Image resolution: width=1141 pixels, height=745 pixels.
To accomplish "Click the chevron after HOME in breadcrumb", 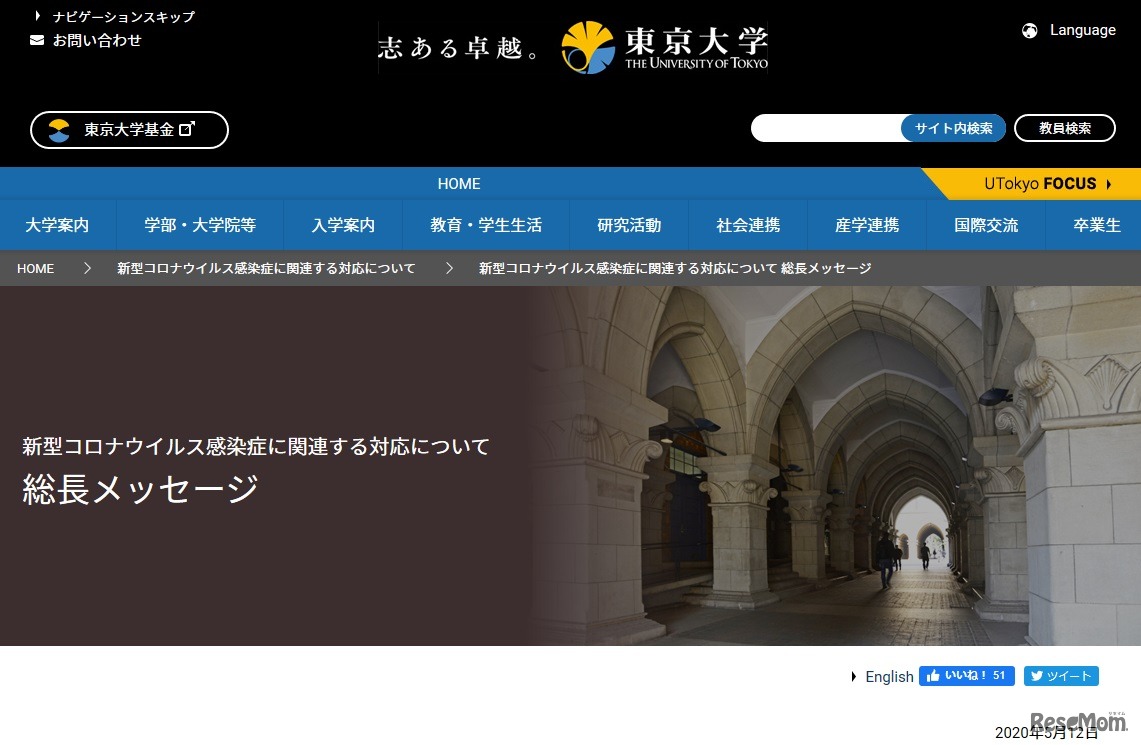I will [87, 268].
